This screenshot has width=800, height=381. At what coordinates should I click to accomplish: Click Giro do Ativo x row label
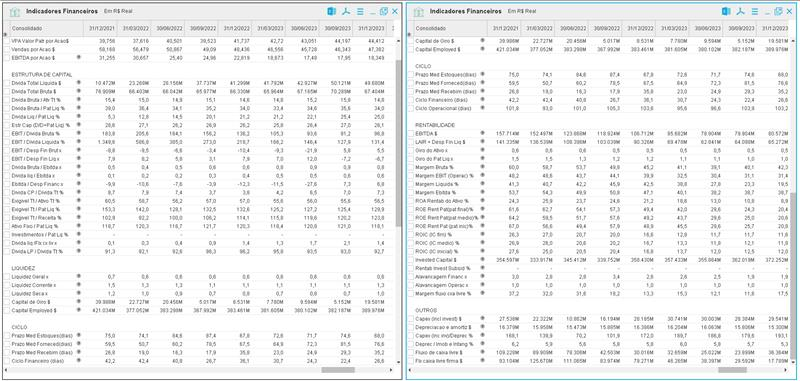coord(432,150)
